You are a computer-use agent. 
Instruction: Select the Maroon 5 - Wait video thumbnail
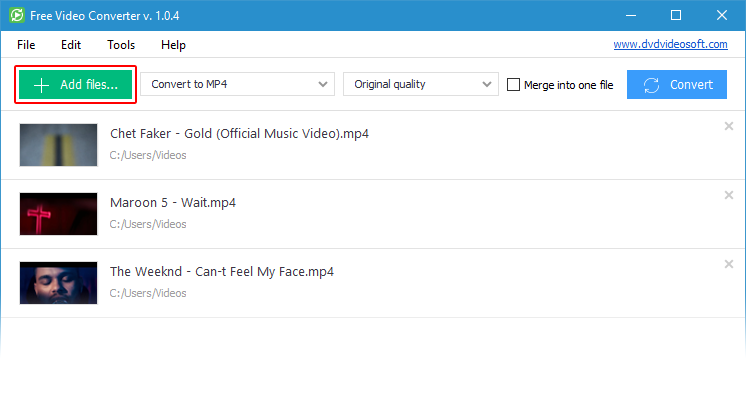[x=59, y=214]
